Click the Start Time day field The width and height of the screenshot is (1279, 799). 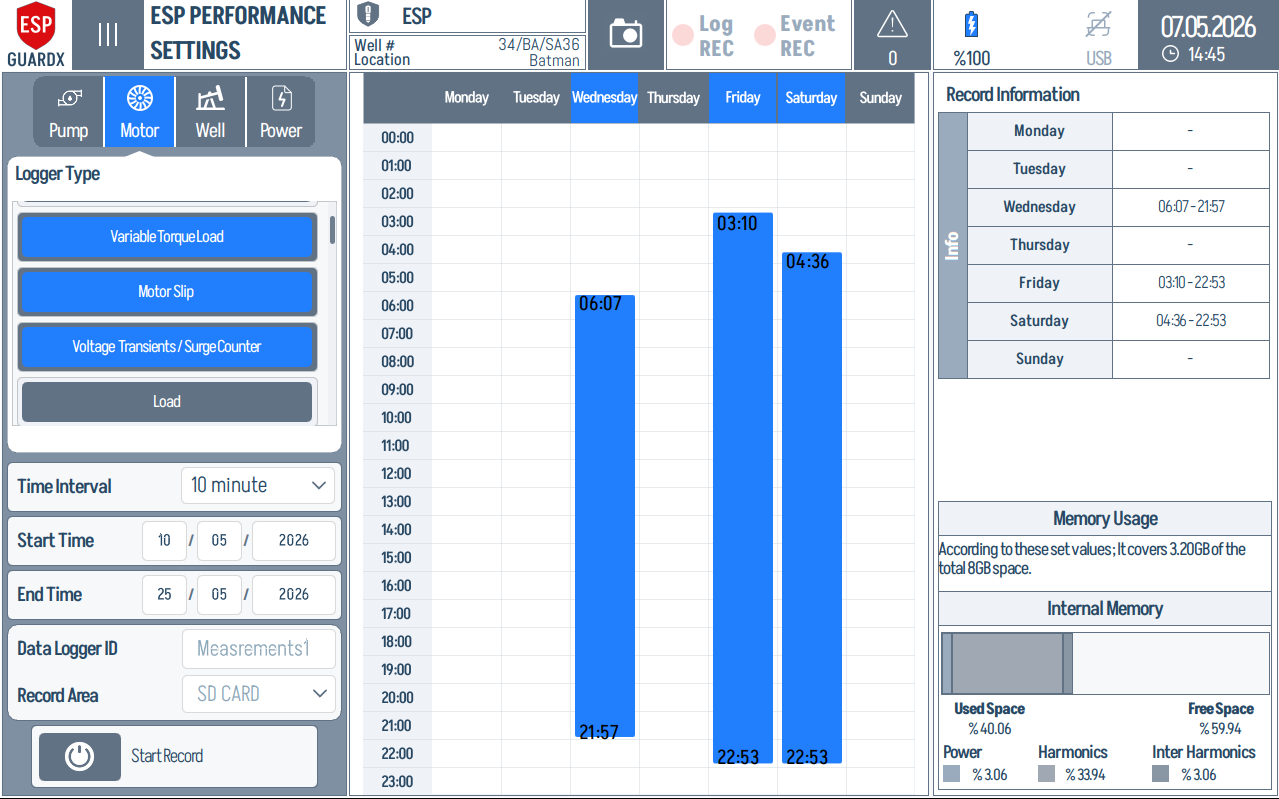164,540
